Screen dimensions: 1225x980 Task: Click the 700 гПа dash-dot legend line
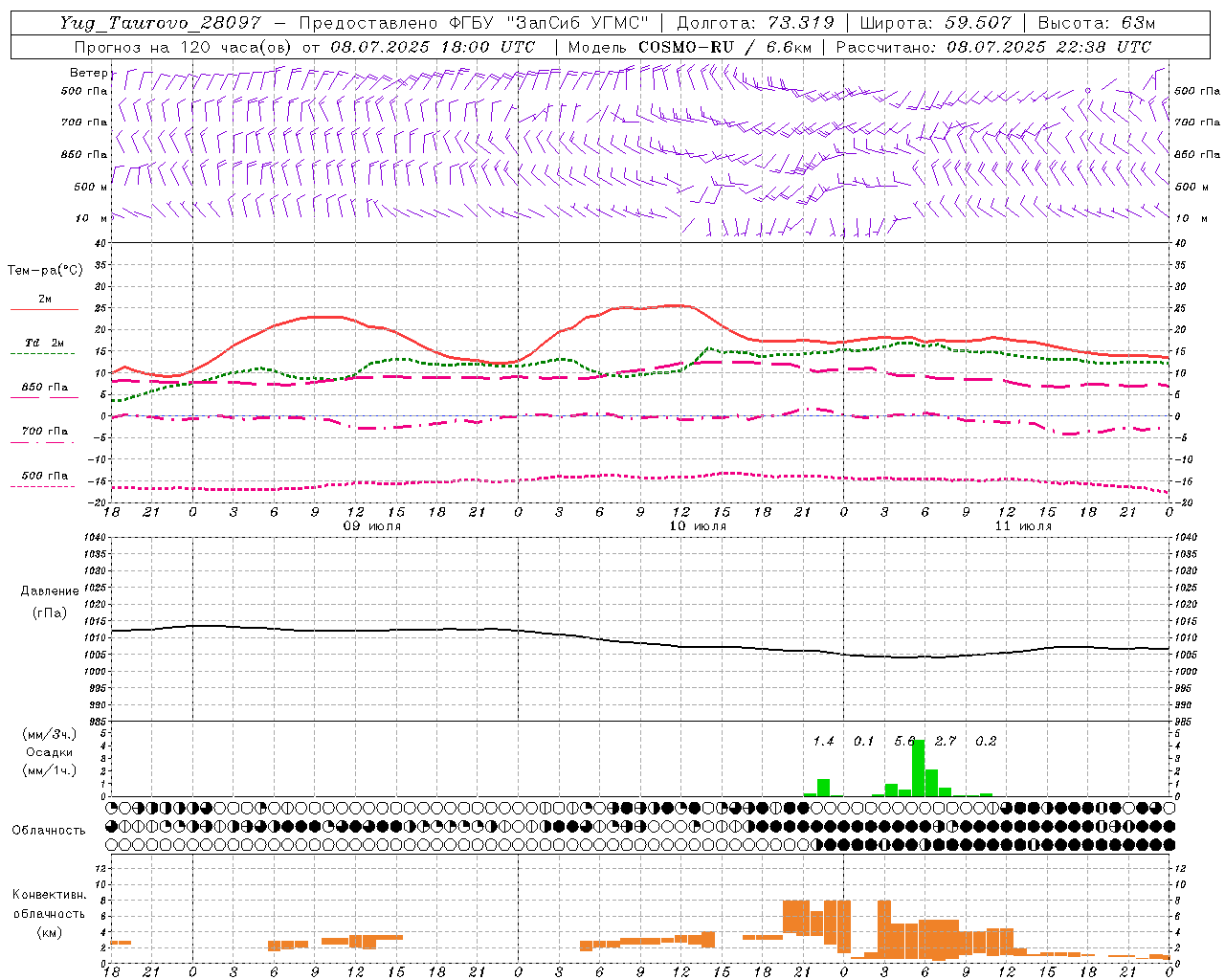tap(42, 442)
